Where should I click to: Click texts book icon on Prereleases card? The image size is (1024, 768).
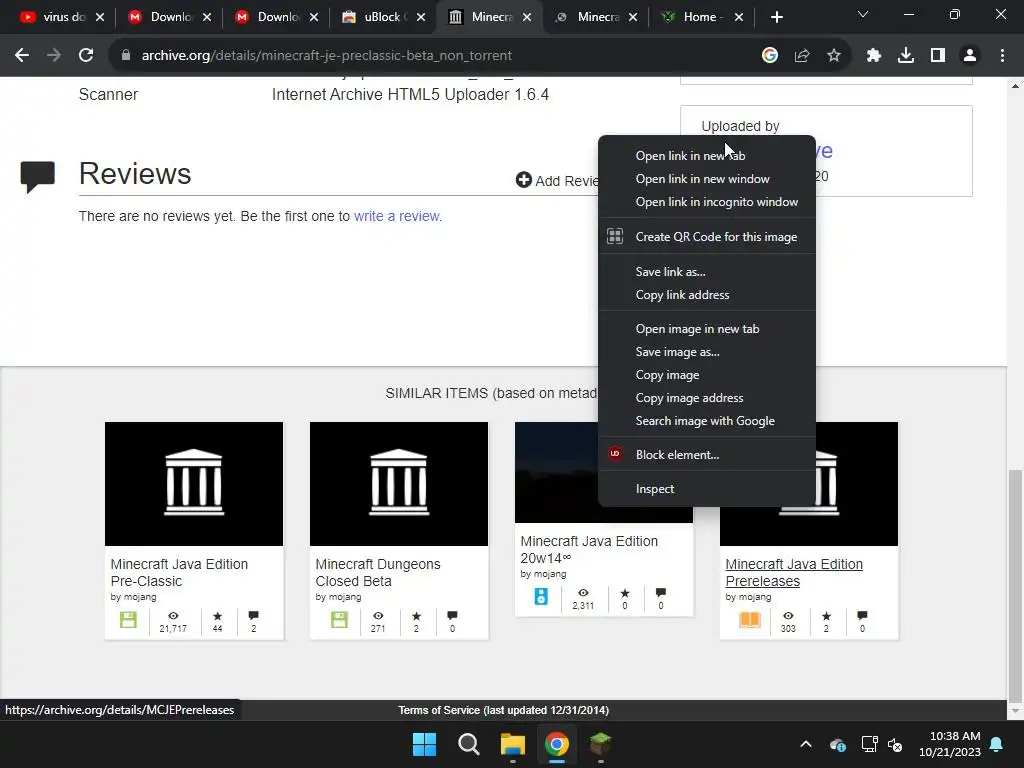(x=750, y=620)
